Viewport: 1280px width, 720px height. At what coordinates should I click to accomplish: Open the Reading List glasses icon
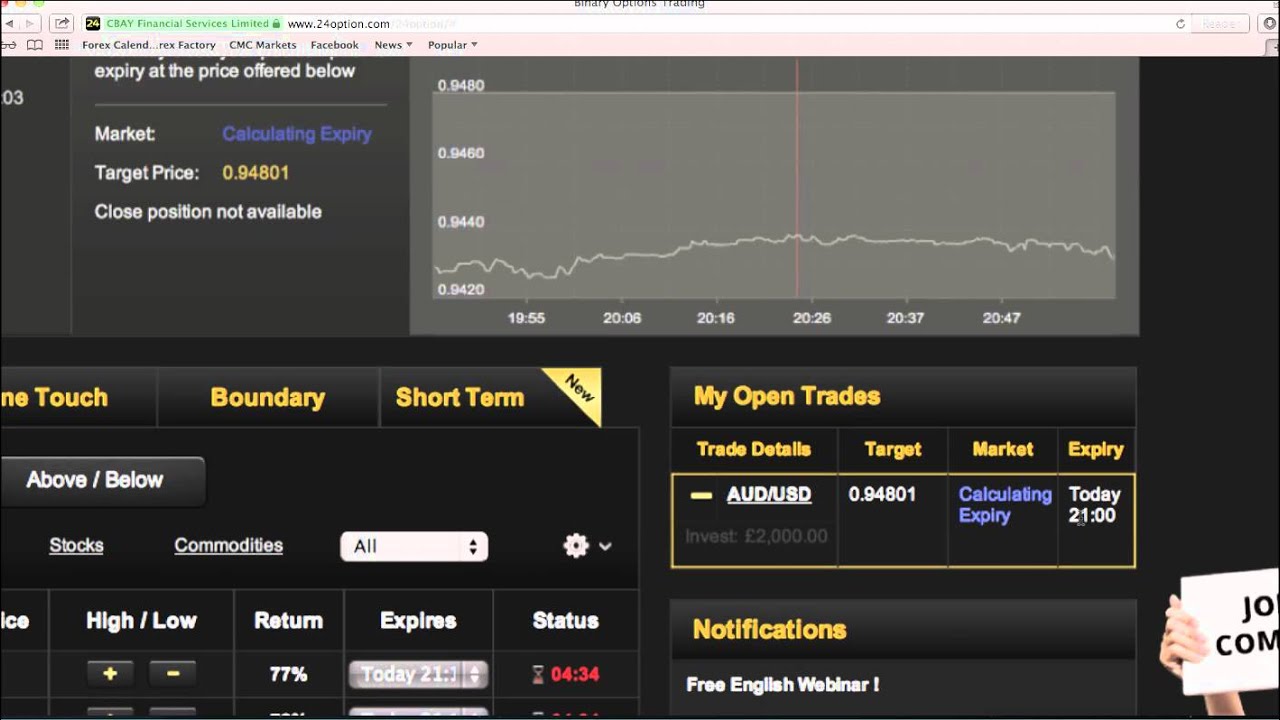point(10,45)
